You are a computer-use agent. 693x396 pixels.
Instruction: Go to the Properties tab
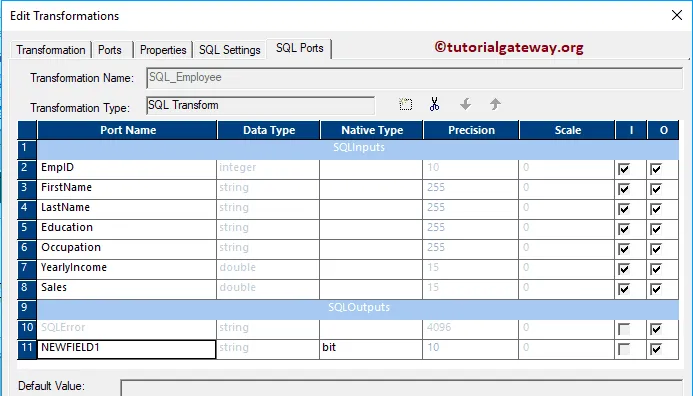pyautogui.click(x=163, y=50)
